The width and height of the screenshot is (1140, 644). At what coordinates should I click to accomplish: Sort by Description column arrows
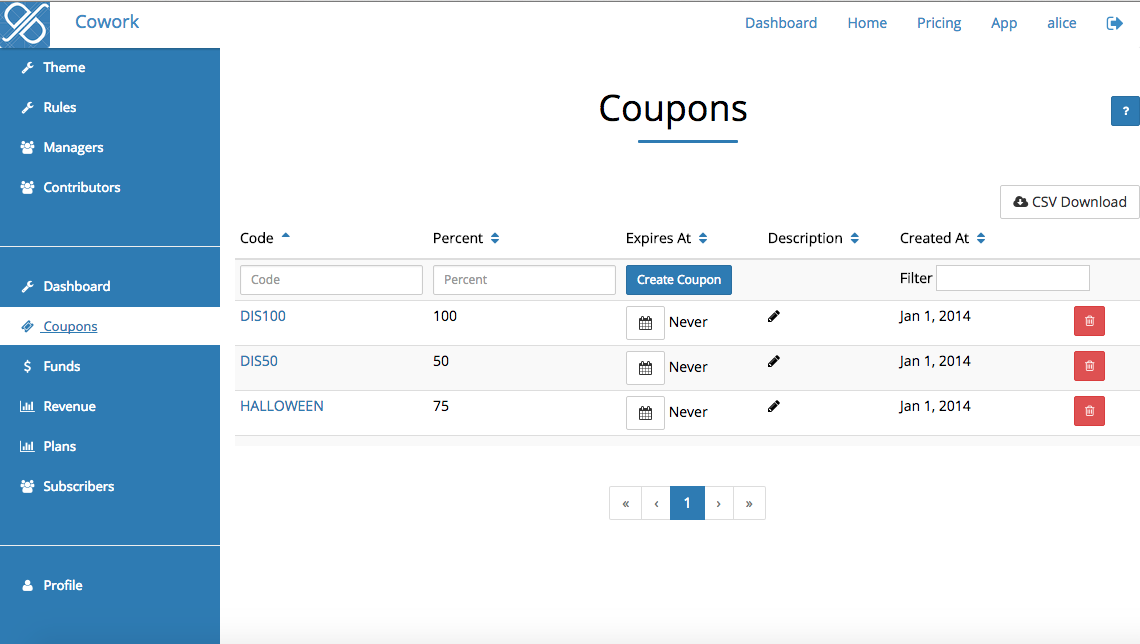point(855,238)
